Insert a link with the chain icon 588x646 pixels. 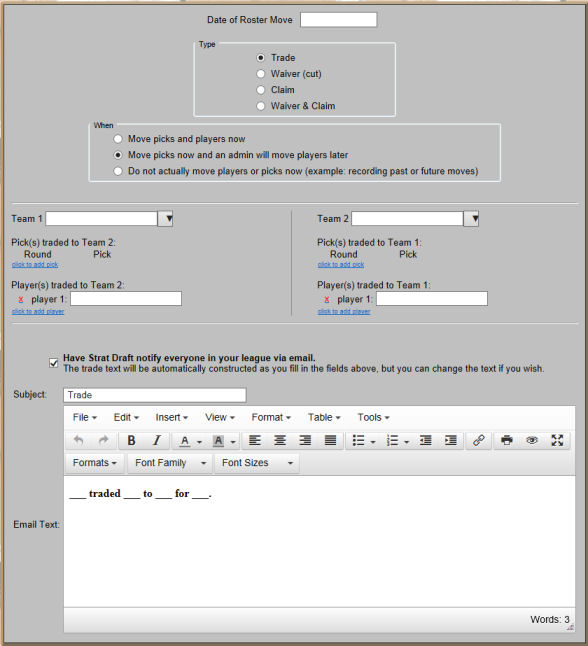pyautogui.click(x=479, y=440)
